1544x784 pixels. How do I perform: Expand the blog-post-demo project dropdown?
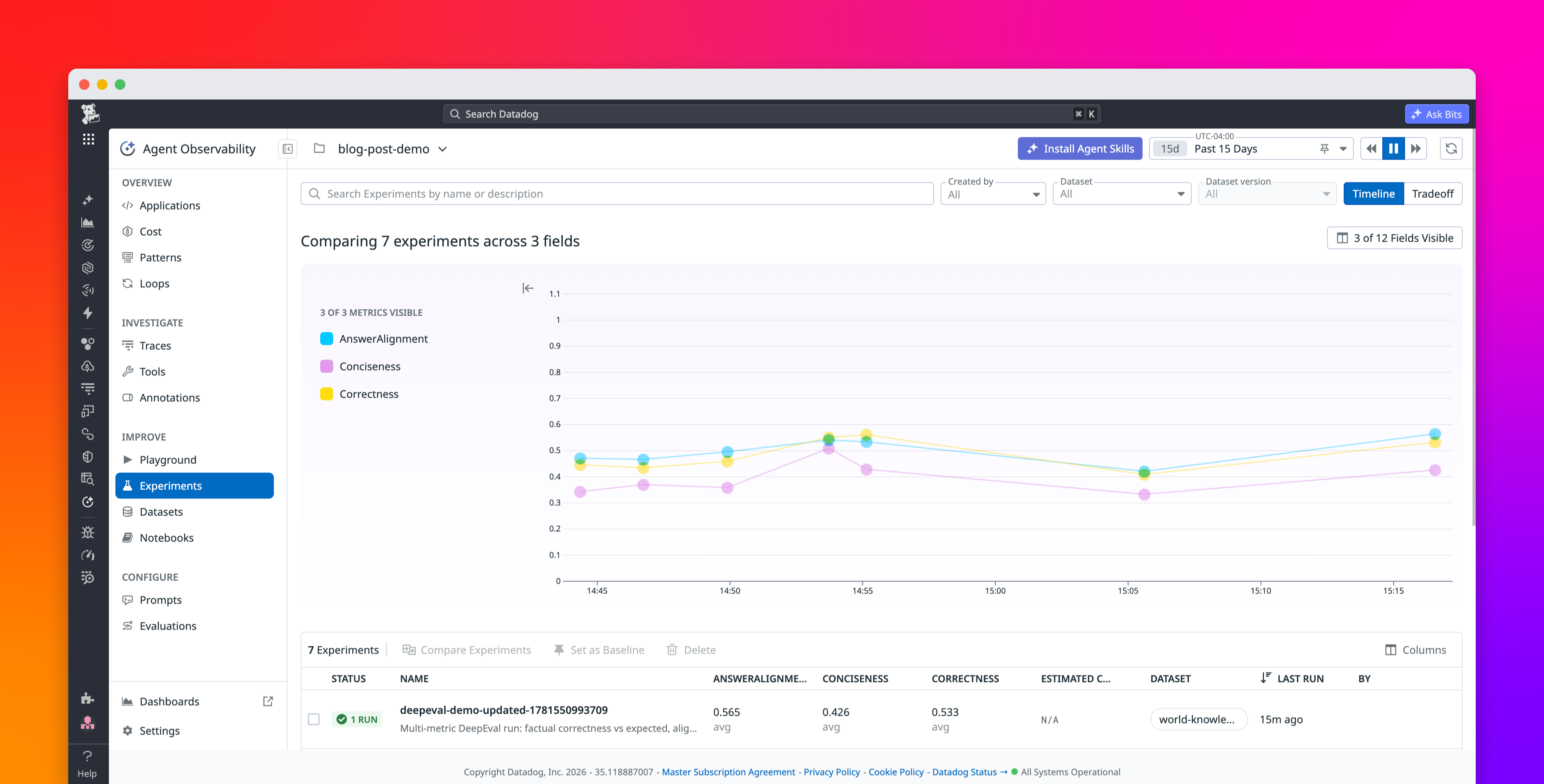pos(442,149)
